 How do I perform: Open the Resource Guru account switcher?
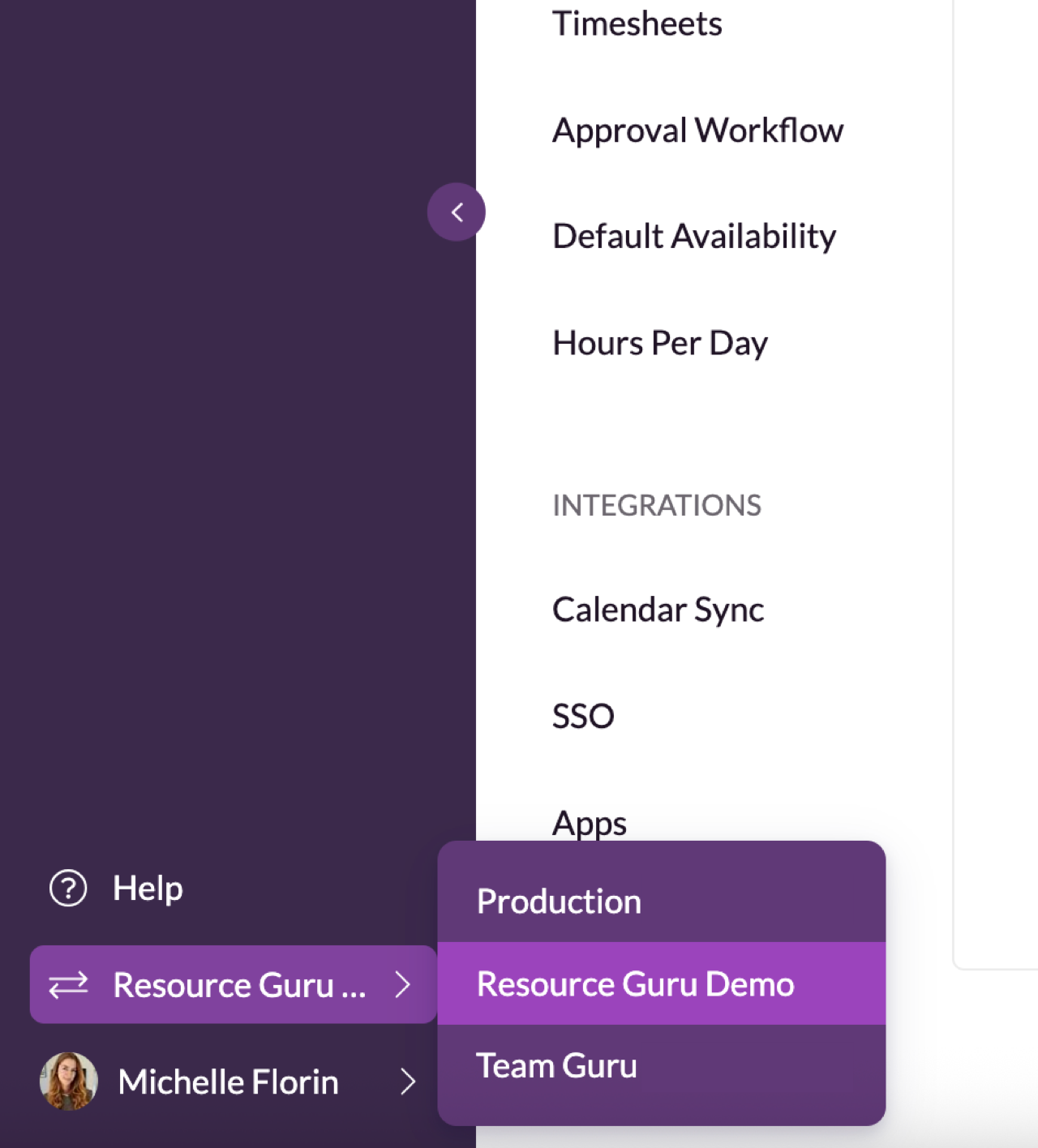coord(233,984)
